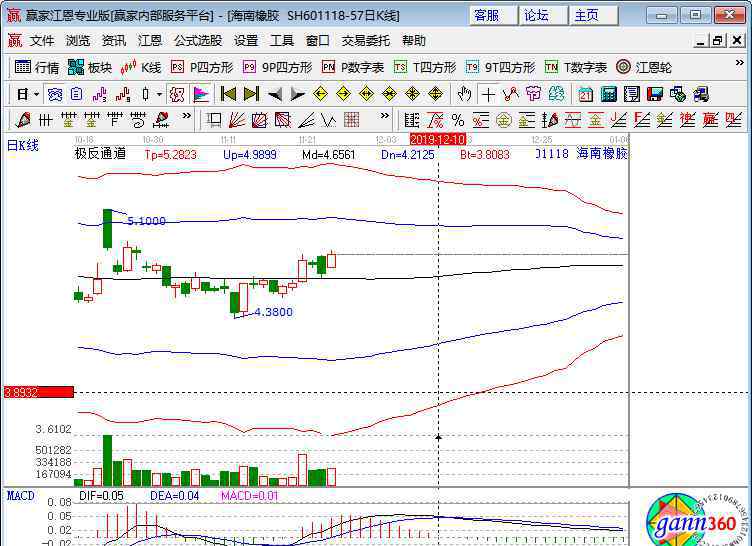Open the T四方形 tool
Screen dimensions: 752x546
[x=425, y=68]
